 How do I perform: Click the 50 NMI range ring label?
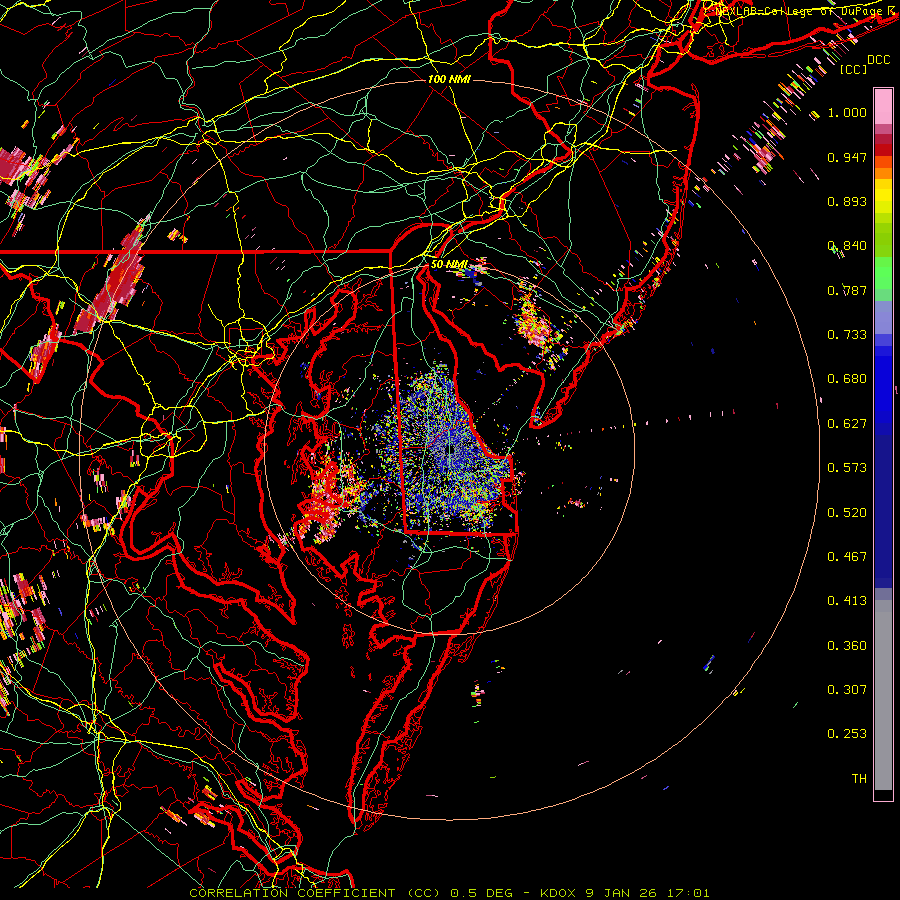point(449,264)
